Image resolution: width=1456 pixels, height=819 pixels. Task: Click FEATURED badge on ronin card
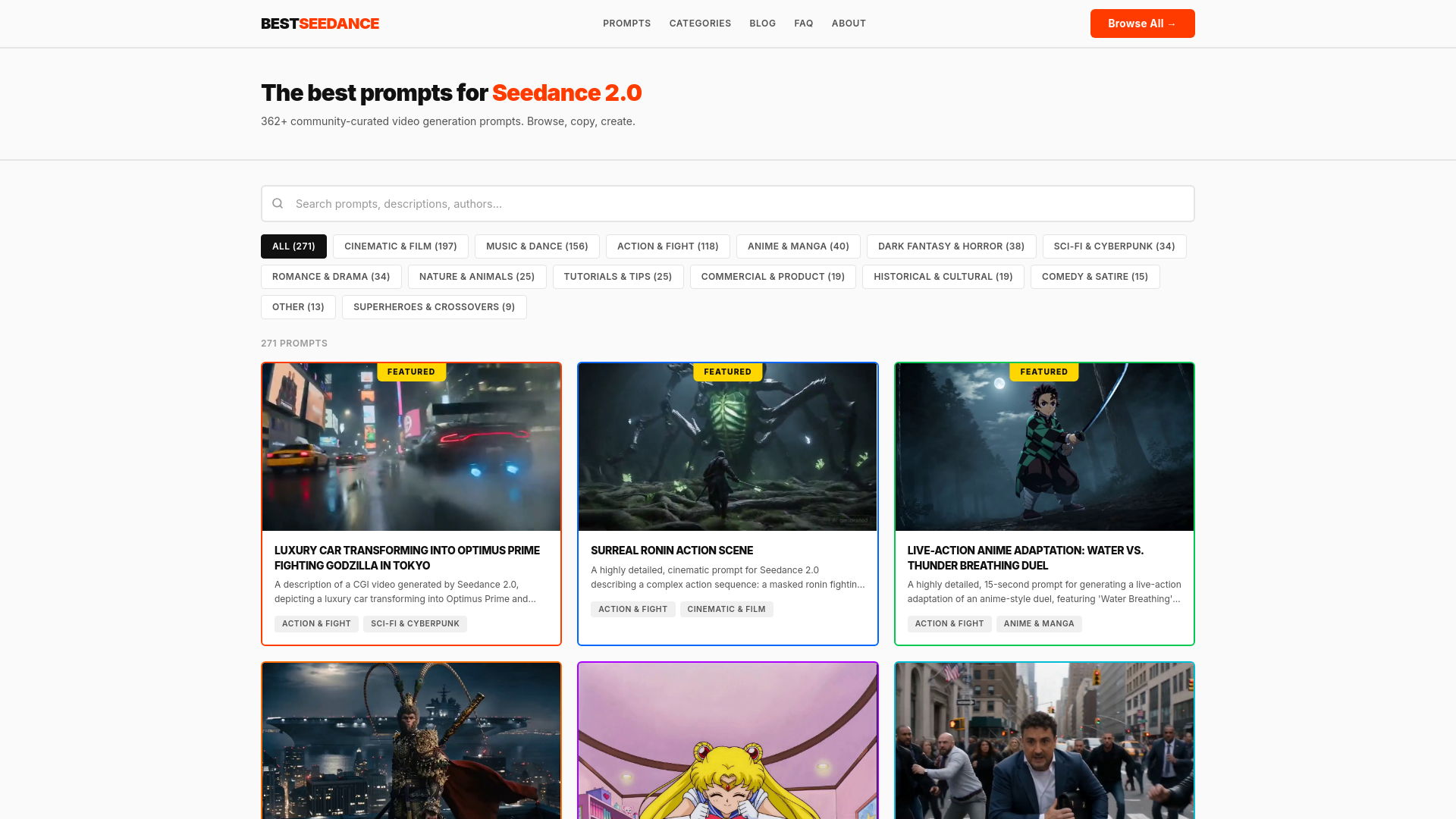pos(727,372)
